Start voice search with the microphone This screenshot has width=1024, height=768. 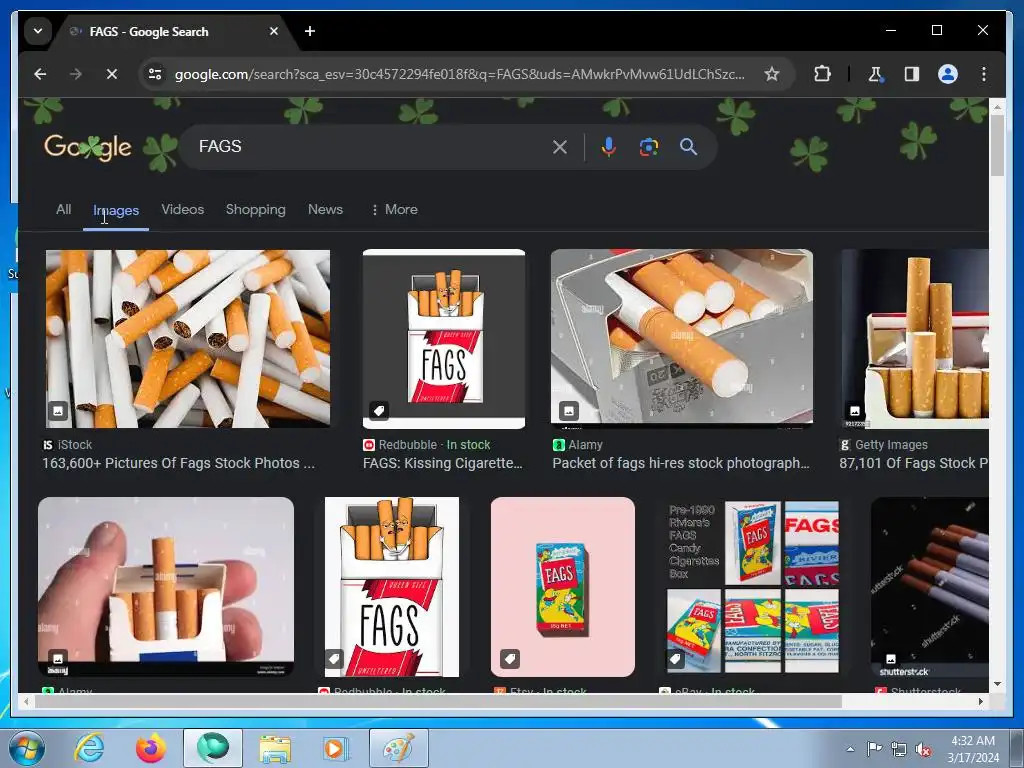608,146
